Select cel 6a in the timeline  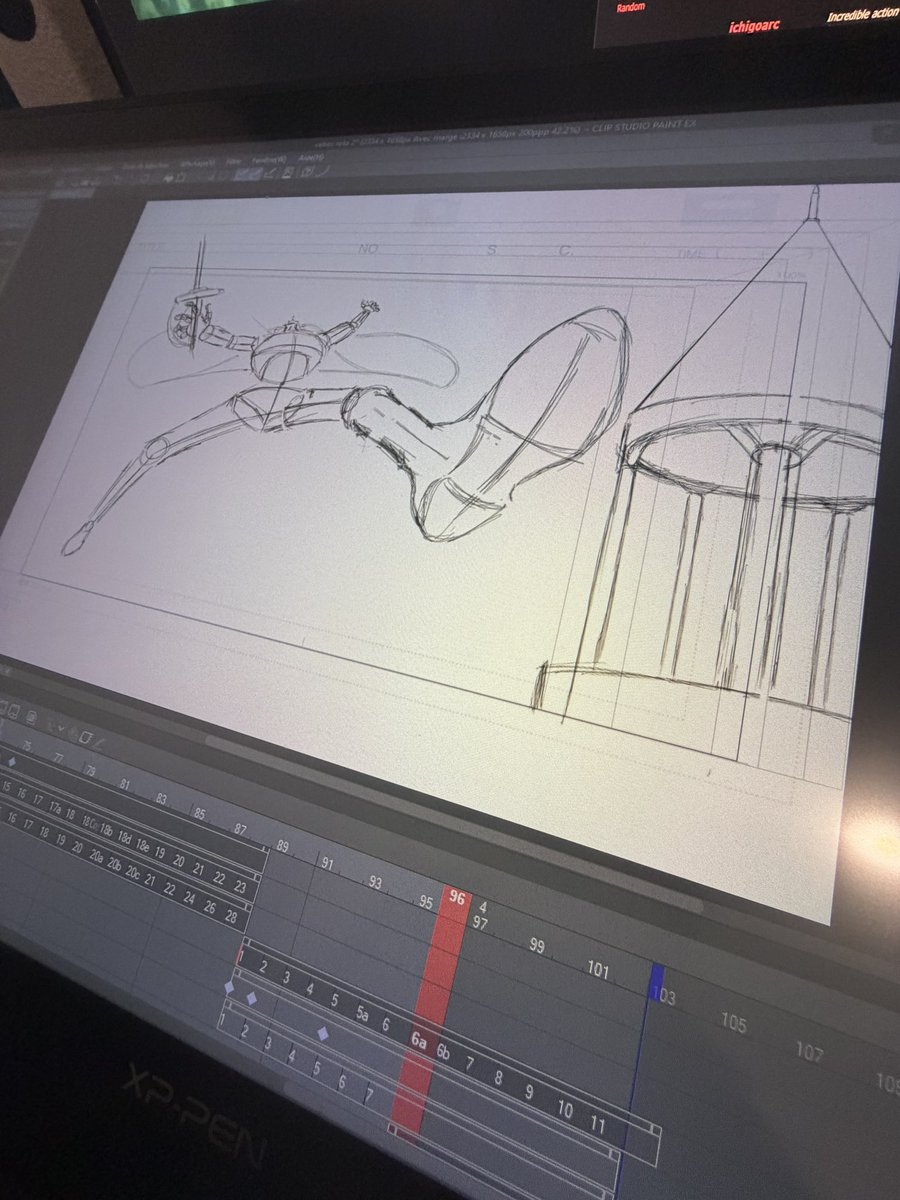tap(419, 1040)
